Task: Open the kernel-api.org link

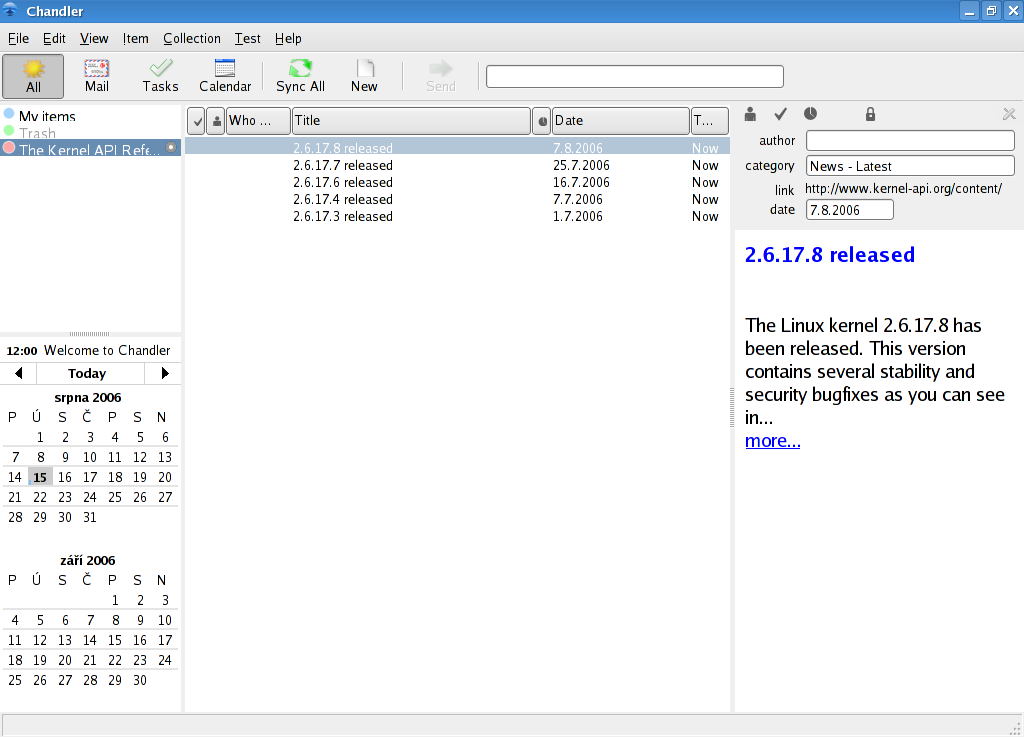Action: pos(903,189)
